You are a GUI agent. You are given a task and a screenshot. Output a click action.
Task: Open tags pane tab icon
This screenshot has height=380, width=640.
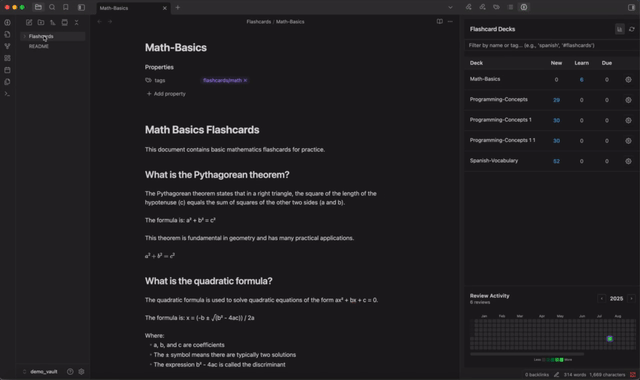click(x=496, y=7)
